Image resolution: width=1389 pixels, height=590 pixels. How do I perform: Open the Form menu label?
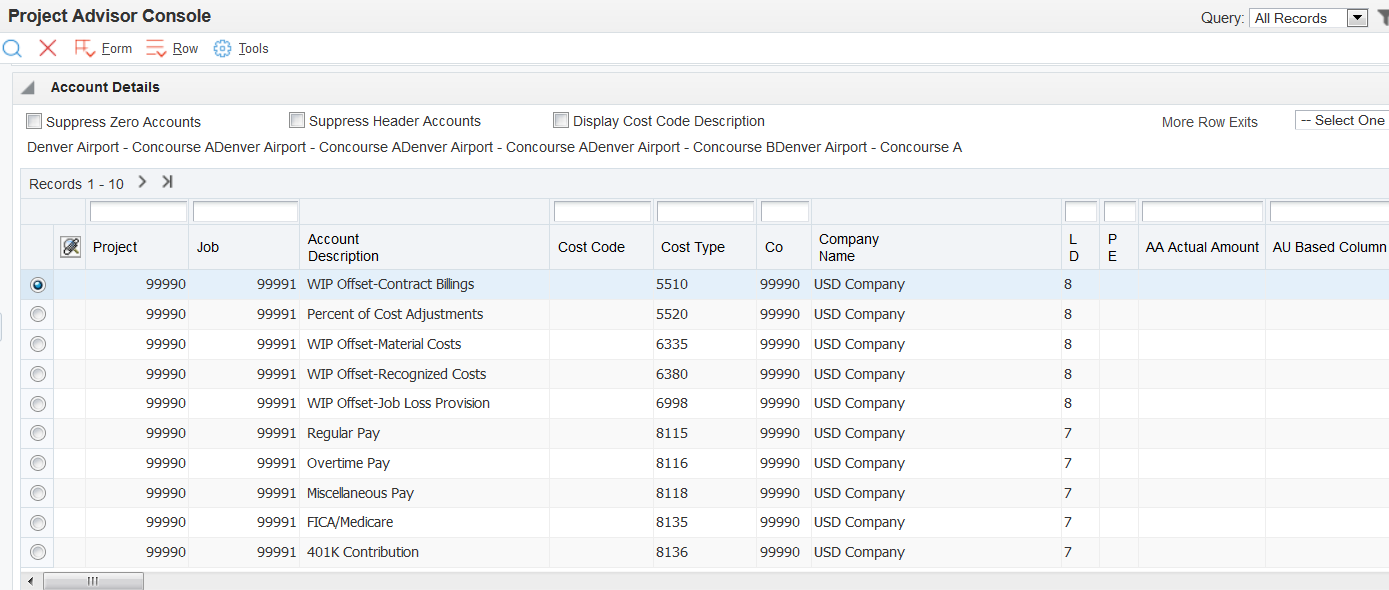click(x=117, y=48)
